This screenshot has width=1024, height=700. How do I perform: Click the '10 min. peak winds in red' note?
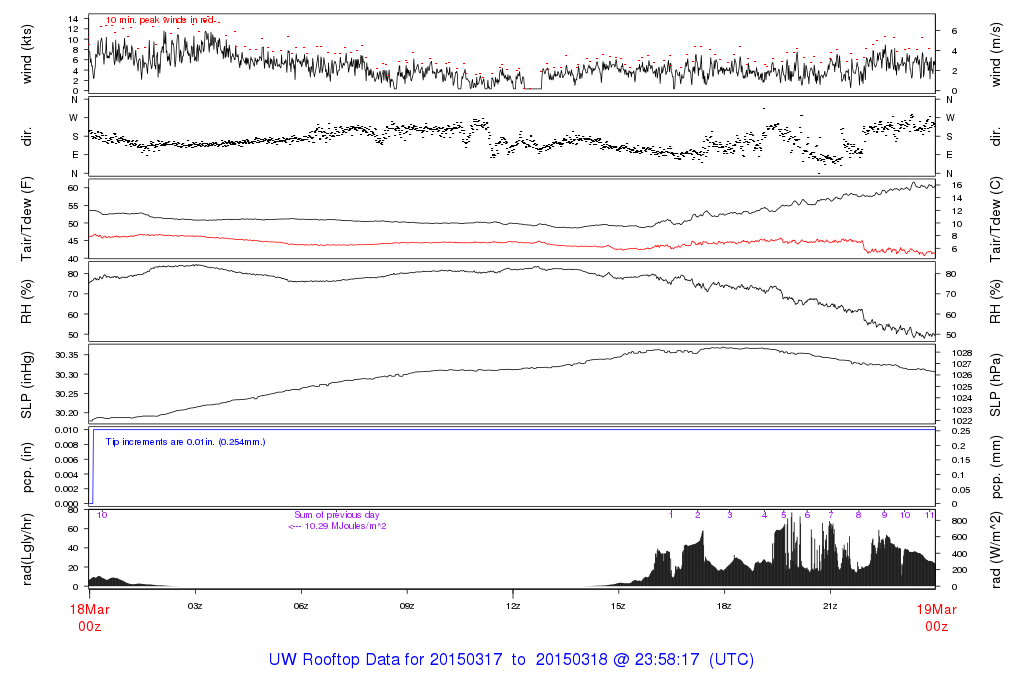coord(162,20)
